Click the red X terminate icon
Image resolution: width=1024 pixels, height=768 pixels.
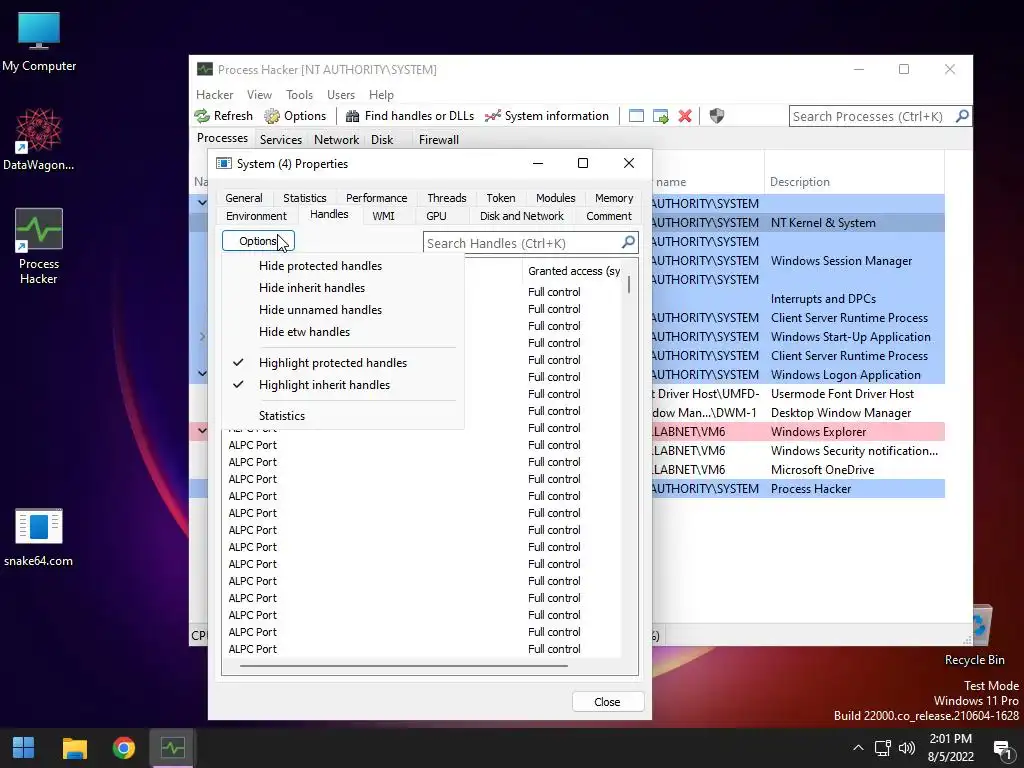(x=685, y=116)
